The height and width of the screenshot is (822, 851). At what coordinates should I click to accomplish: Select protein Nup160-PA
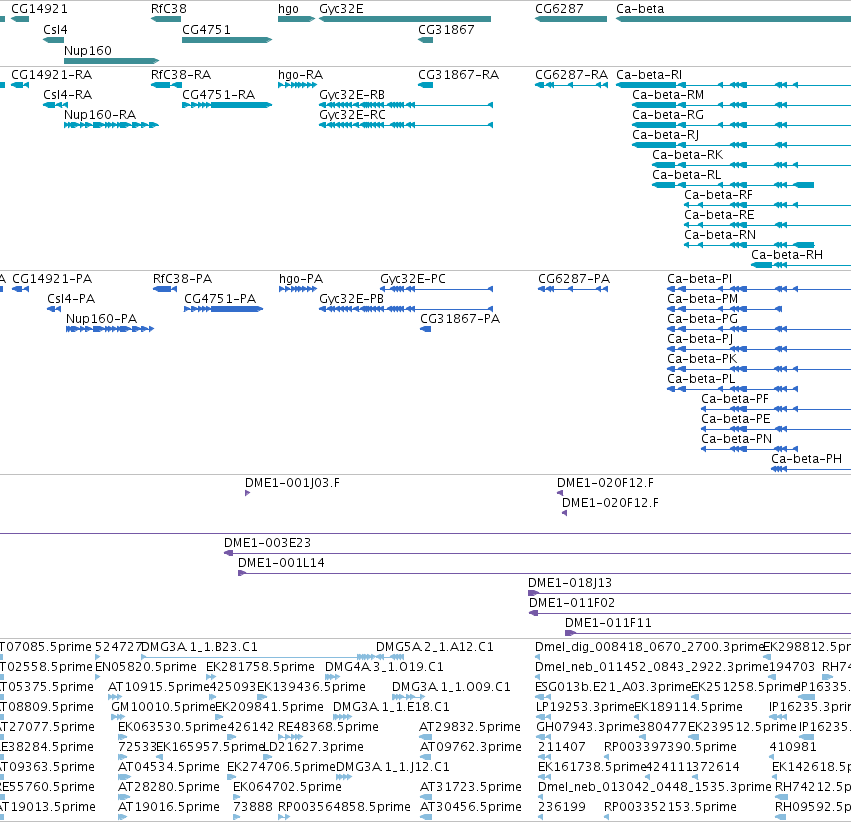(101, 320)
